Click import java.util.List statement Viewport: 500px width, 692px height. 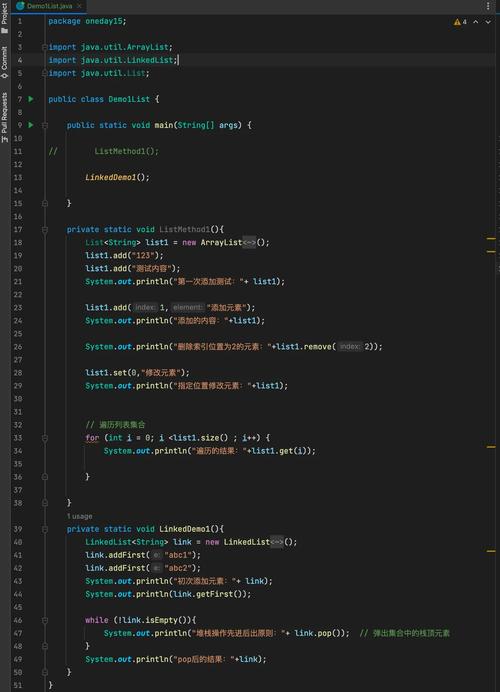99,73
